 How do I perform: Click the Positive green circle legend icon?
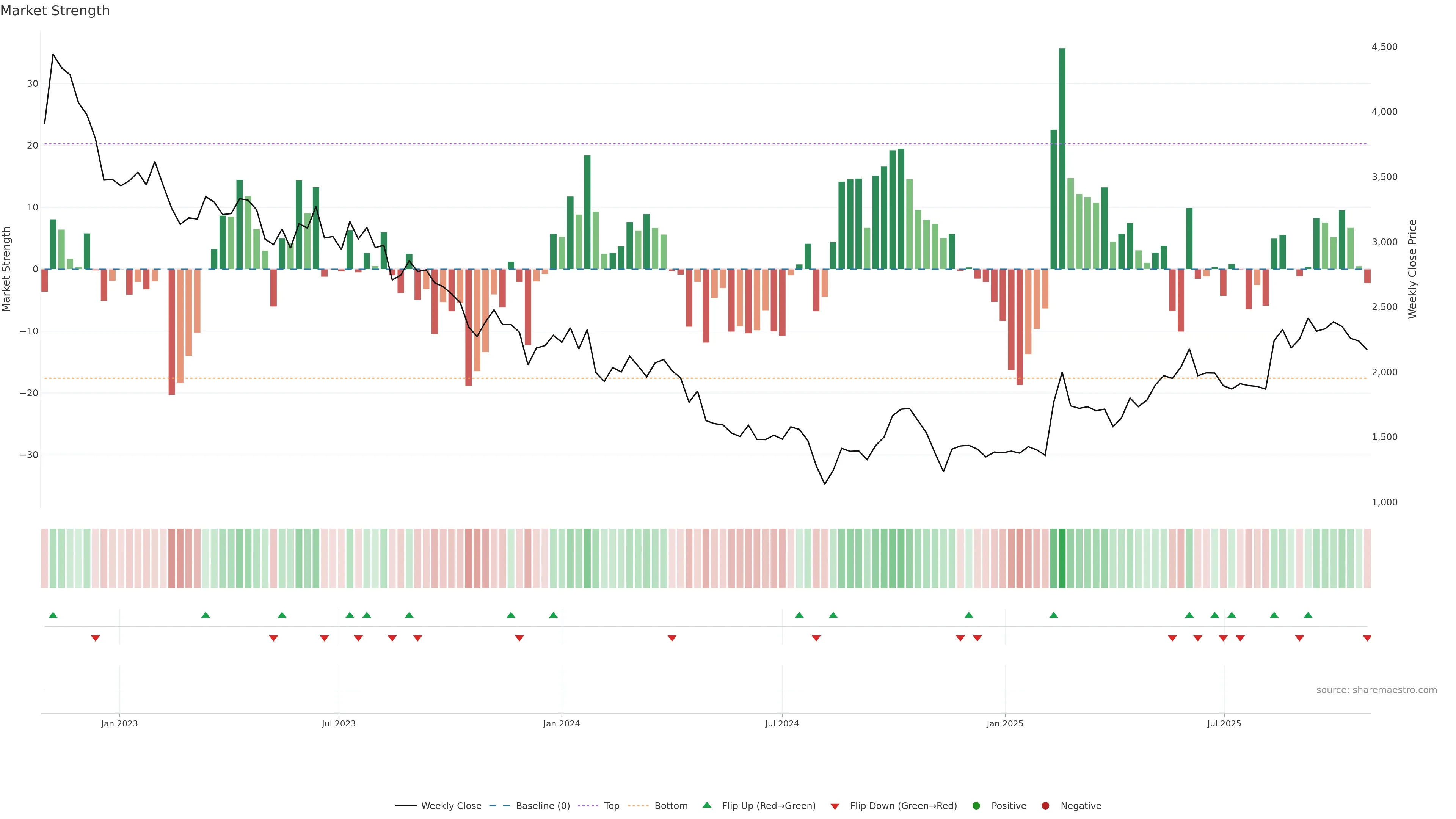[x=976, y=806]
